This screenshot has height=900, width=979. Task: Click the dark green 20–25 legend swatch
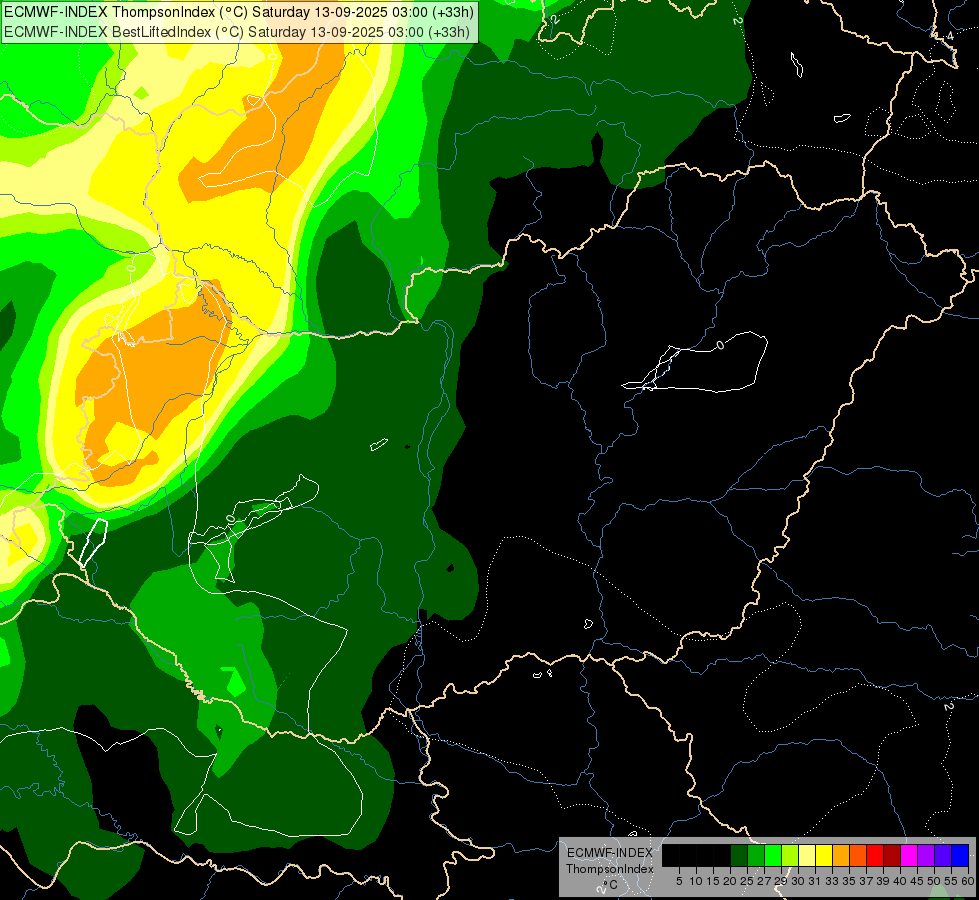(739, 855)
